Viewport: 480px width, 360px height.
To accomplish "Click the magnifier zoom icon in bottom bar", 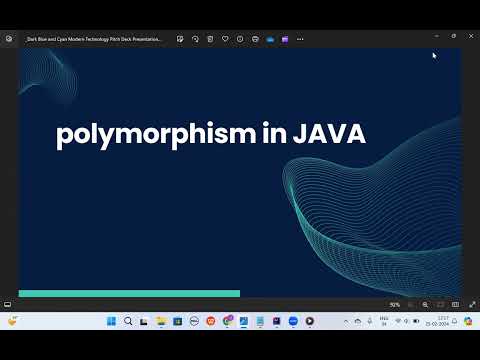I will point(425,305).
